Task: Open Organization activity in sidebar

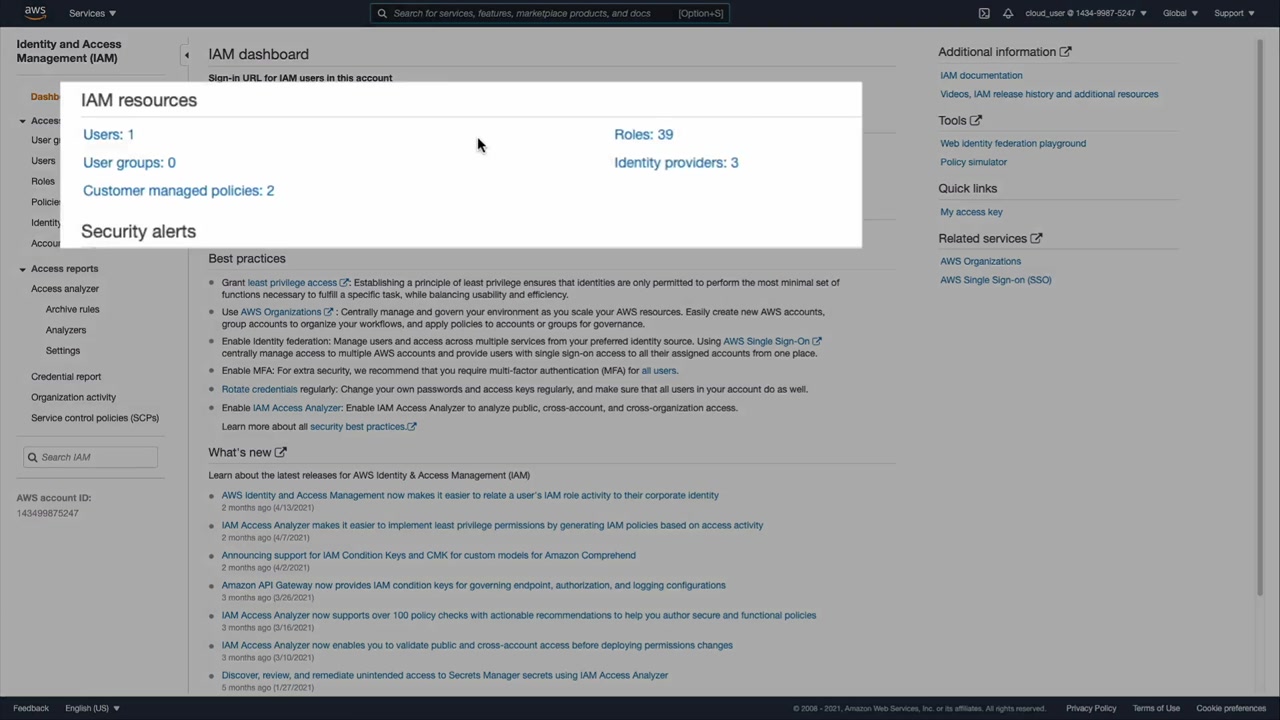Action: point(73,397)
